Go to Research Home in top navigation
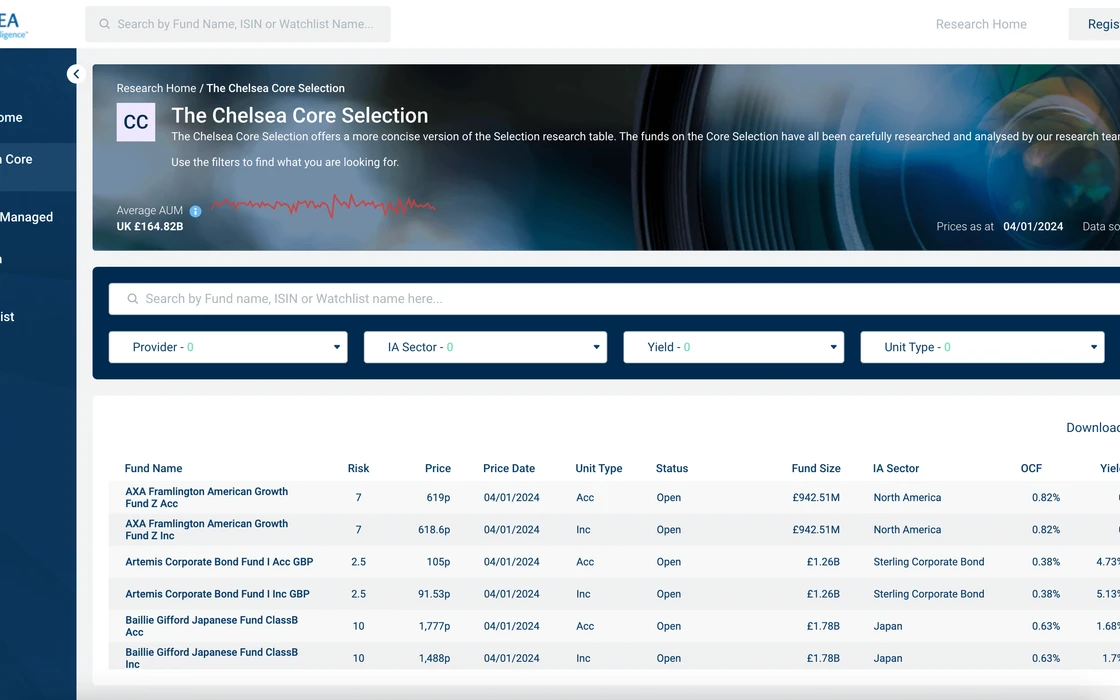The image size is (1120, 700). click(x=981, y=24)
